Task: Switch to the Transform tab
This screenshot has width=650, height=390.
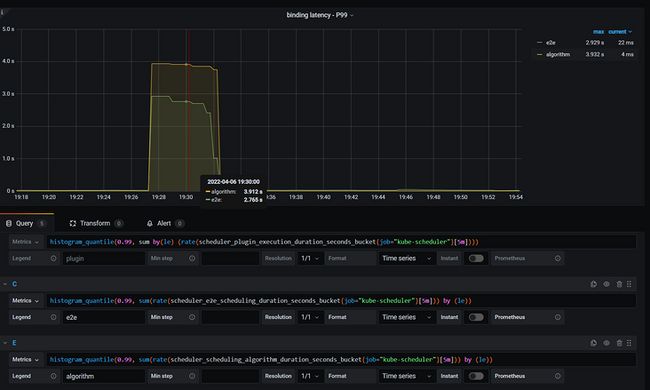Action: click(96, 223)
